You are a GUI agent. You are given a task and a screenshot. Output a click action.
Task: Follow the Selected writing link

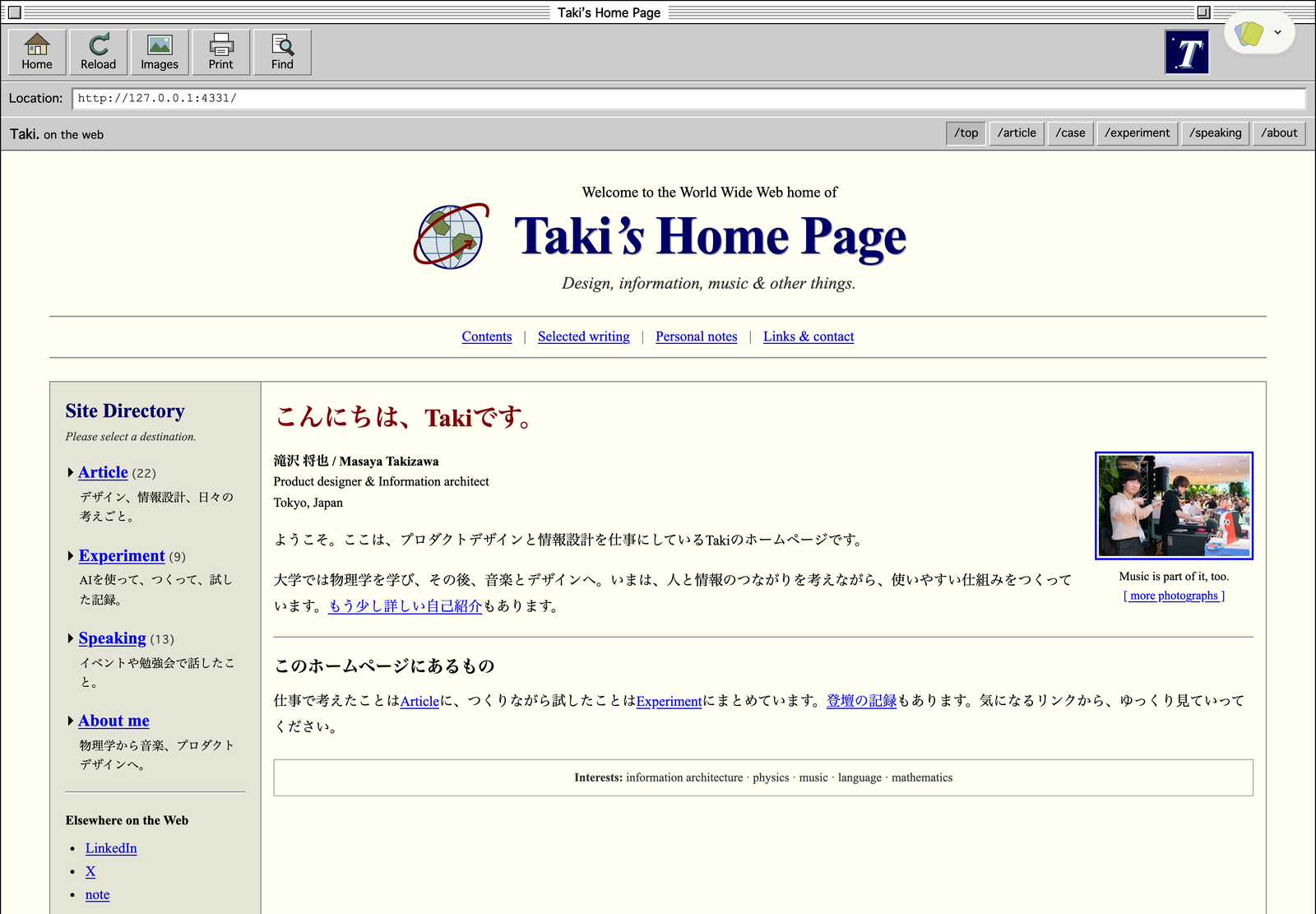click(x=584, y=336)
